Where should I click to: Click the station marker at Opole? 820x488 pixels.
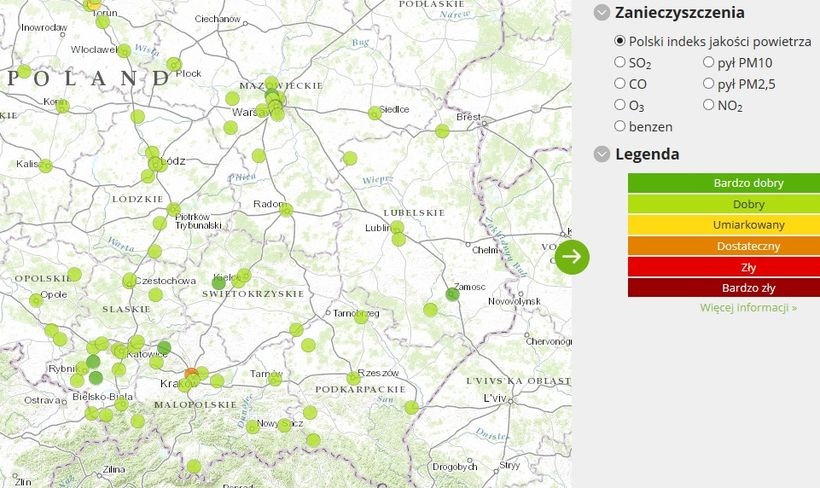coord(37,299)
